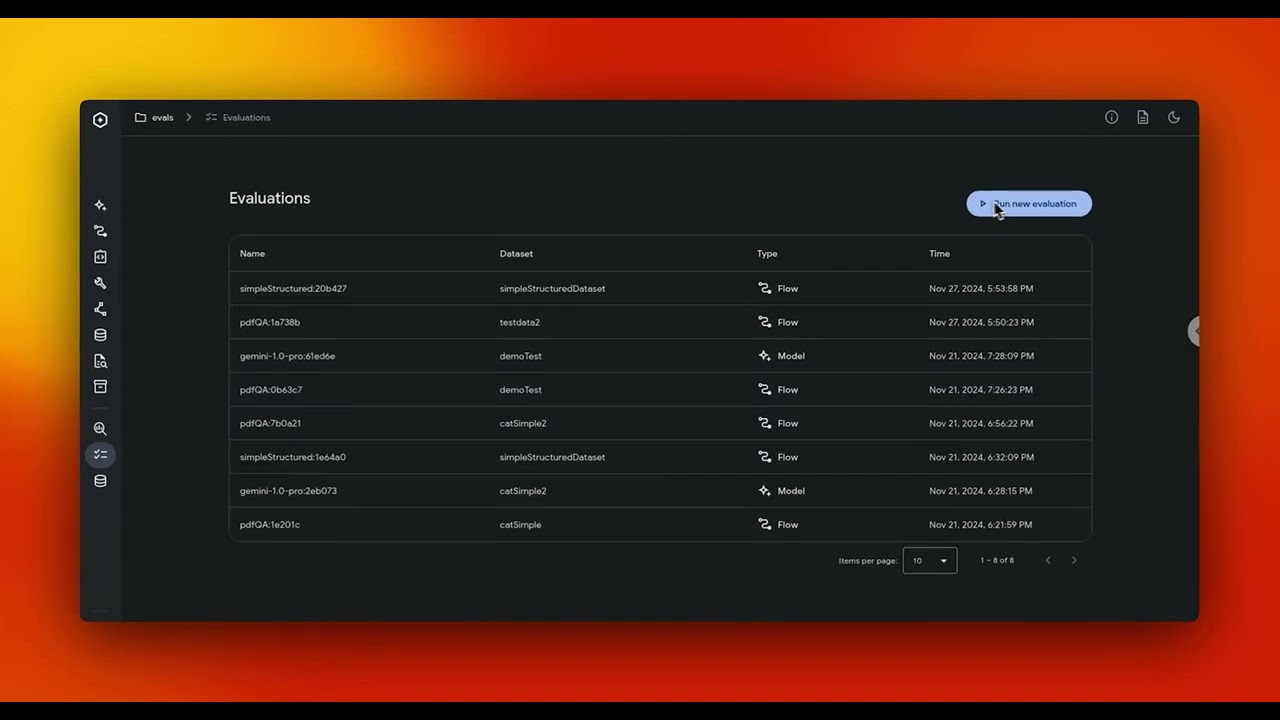Toggle dark mode with the moon icon

pyautogui.click(x=1174, y=117)
